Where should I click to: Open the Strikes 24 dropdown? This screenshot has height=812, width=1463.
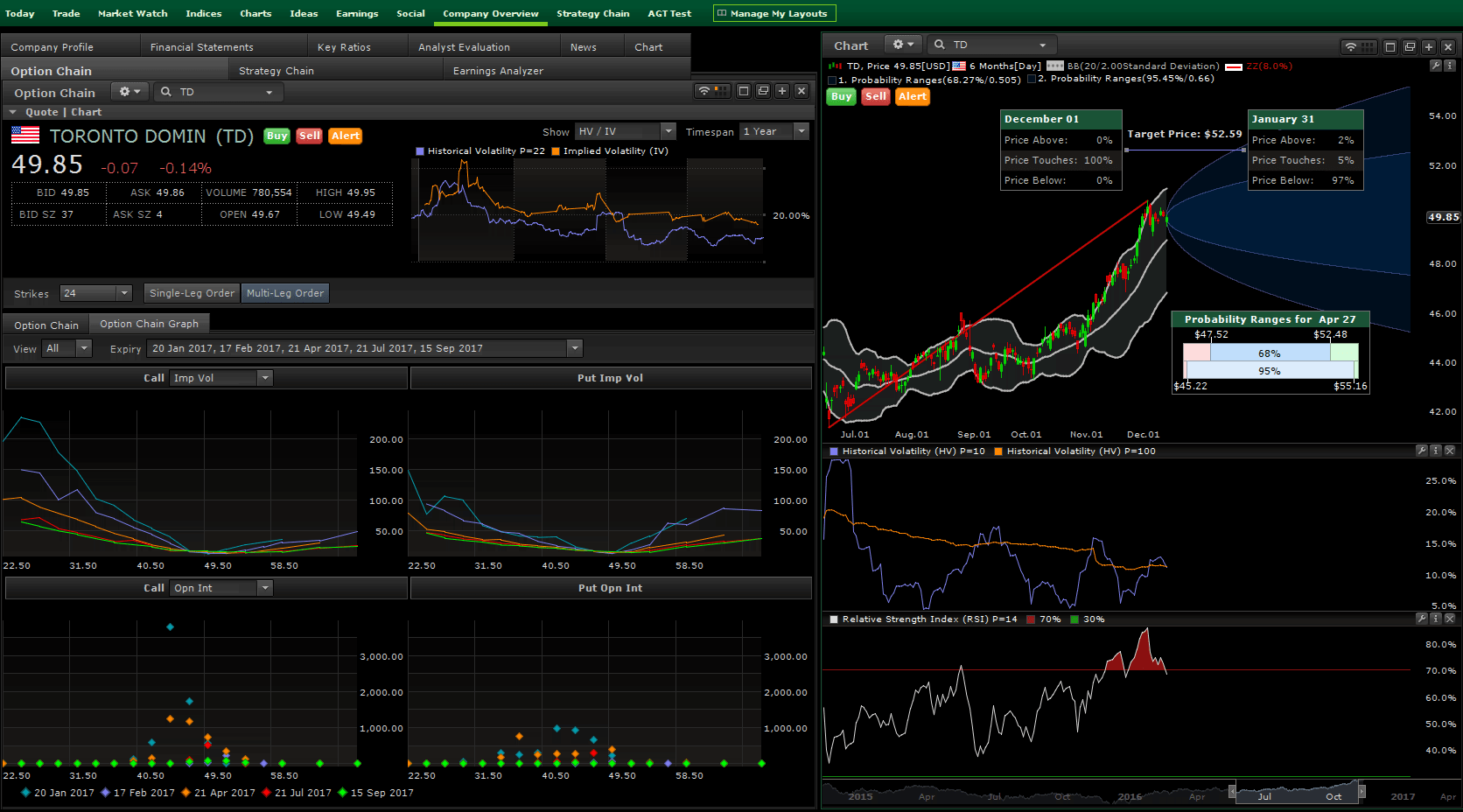[x=96, y=293]
